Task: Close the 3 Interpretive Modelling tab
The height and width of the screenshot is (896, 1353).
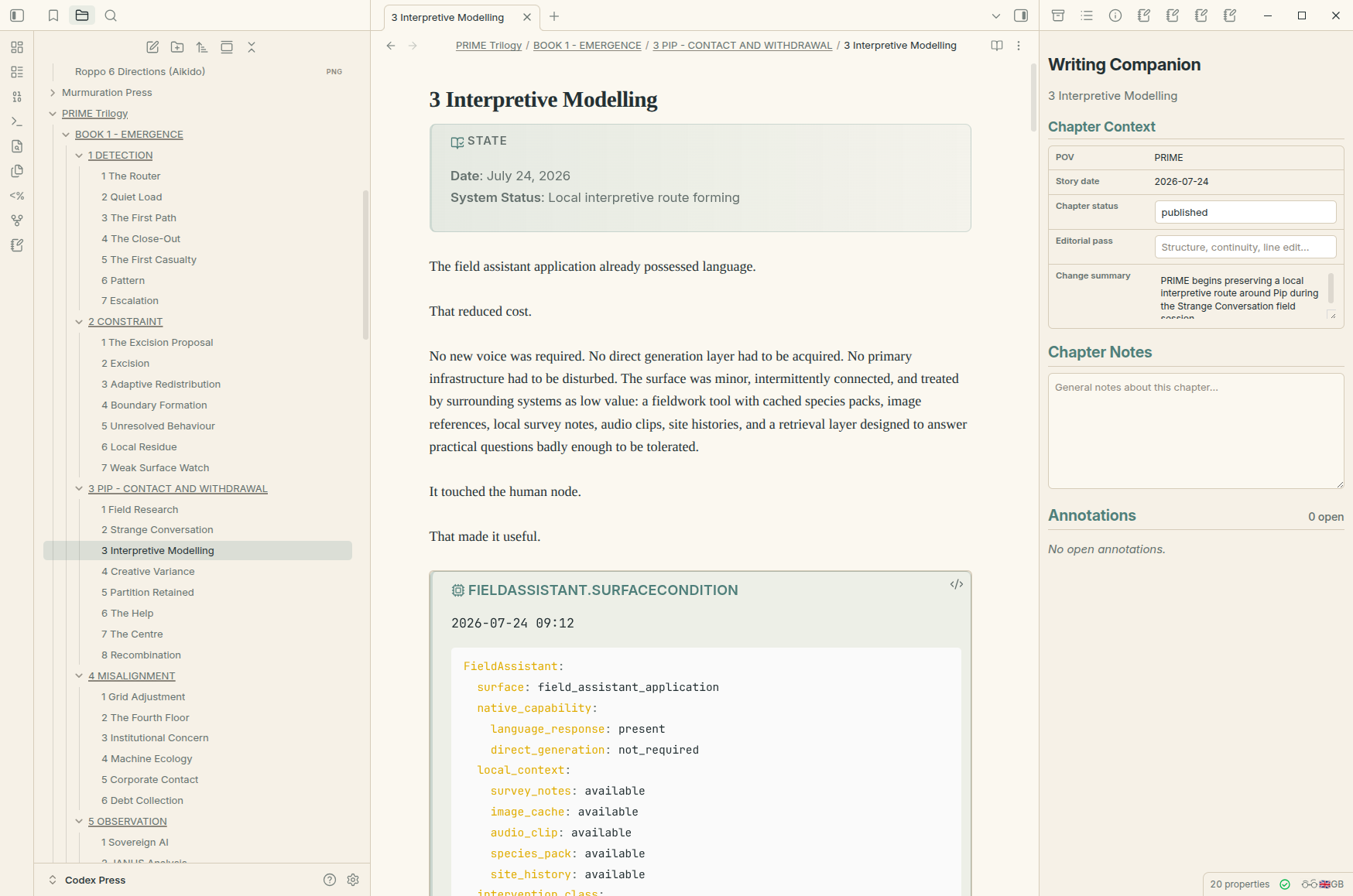Action: point(527,17)
